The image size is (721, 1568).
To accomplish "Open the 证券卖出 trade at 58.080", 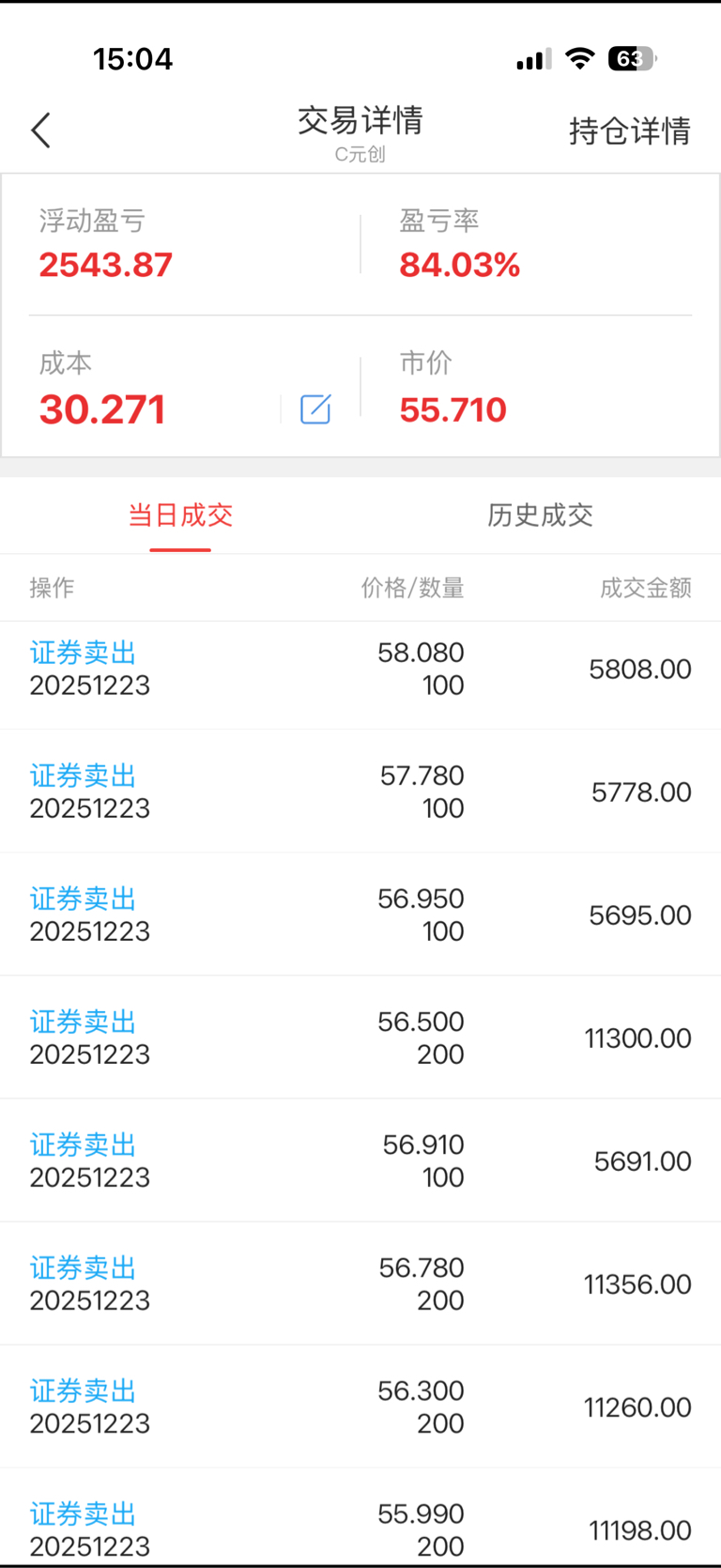I will coord(360,669).
